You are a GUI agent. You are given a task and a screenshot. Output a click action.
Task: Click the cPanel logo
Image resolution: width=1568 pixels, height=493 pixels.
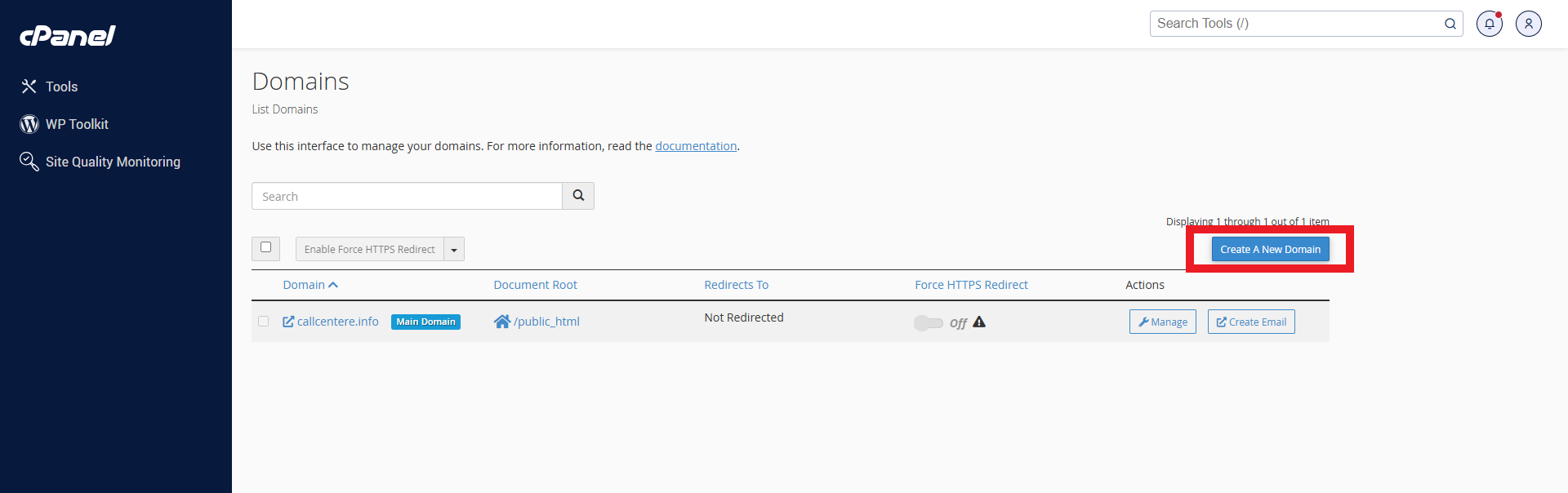(68, 36)
